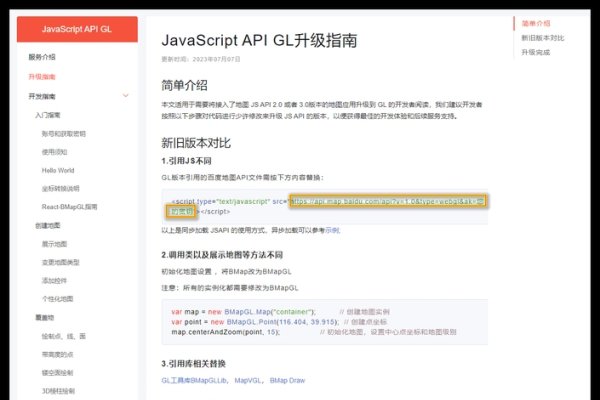Click the 更新时间 2023年07月07日 date text

click(201, 59)
